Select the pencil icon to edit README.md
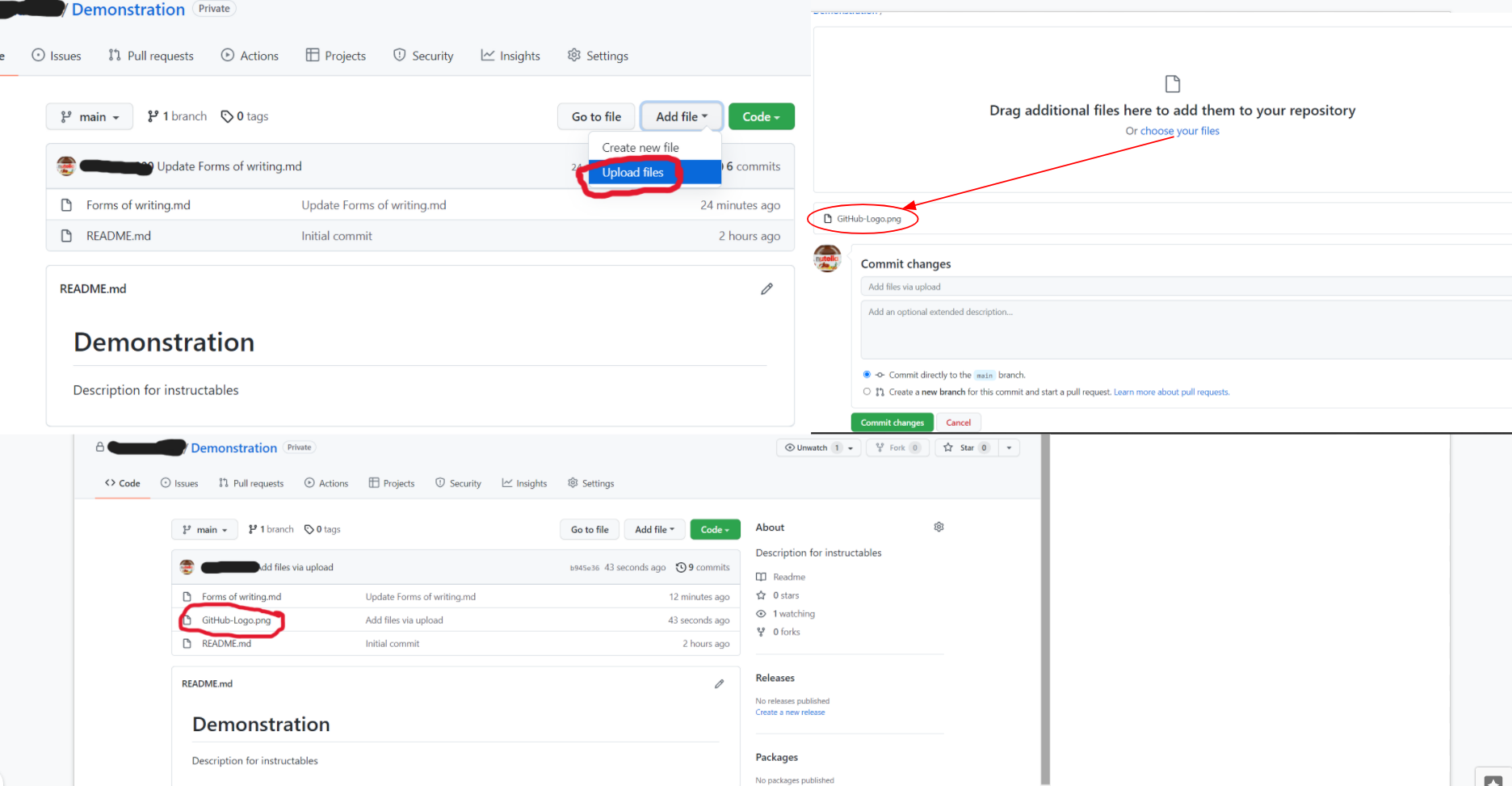The height and width of the screenshot is (786, 1512). pos(766,288)
